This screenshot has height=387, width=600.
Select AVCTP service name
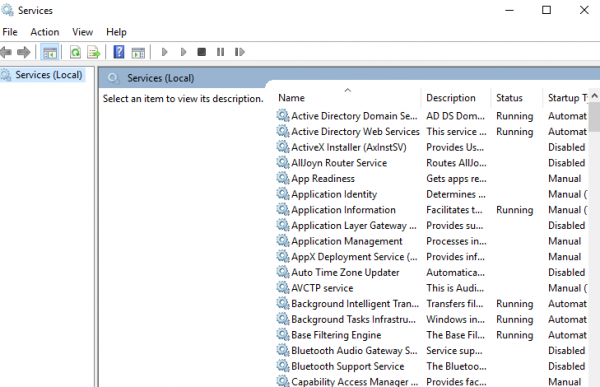click(x=322, y=288)
